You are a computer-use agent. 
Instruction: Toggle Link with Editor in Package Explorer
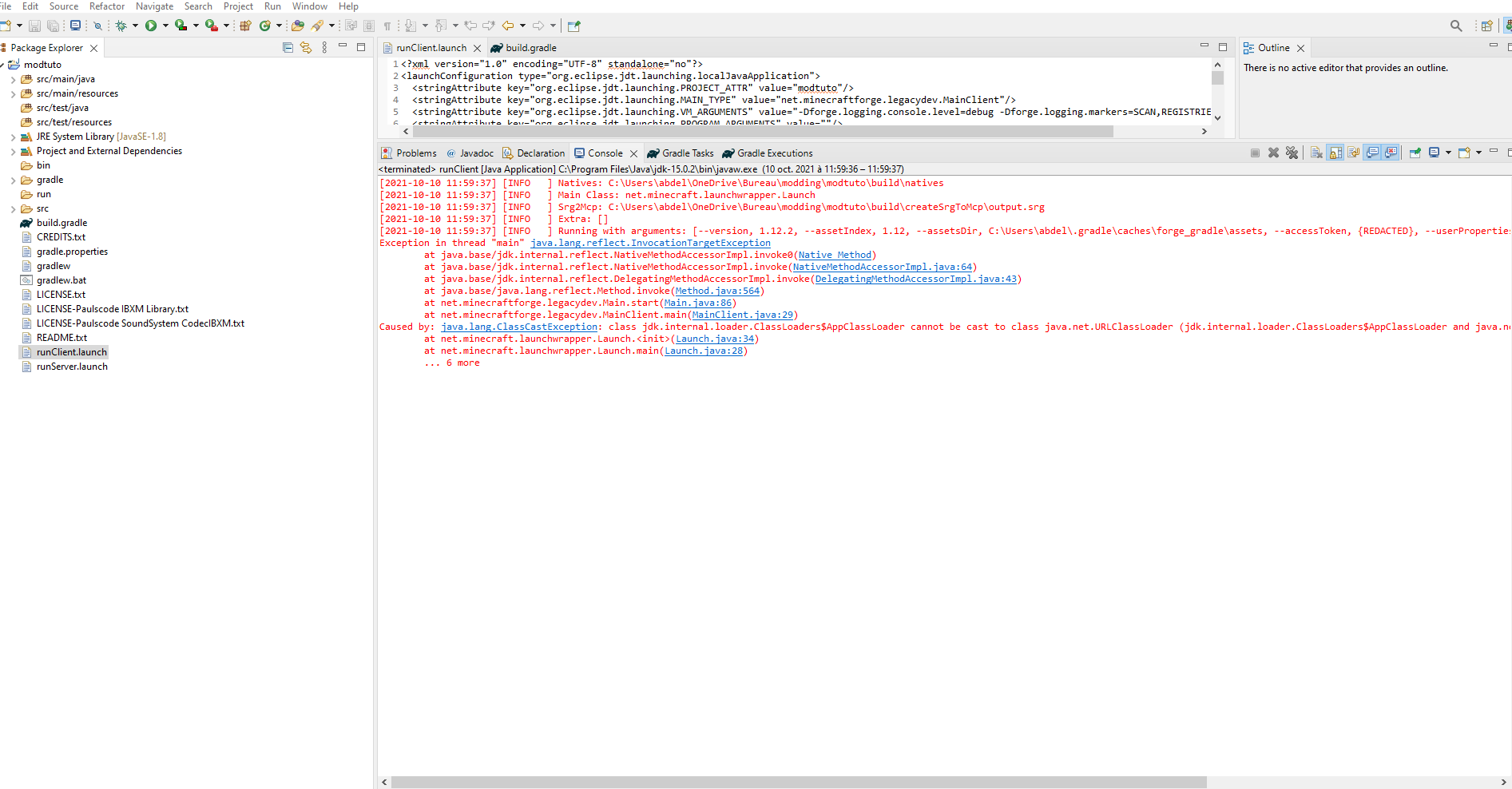click(x=306, y=48)
